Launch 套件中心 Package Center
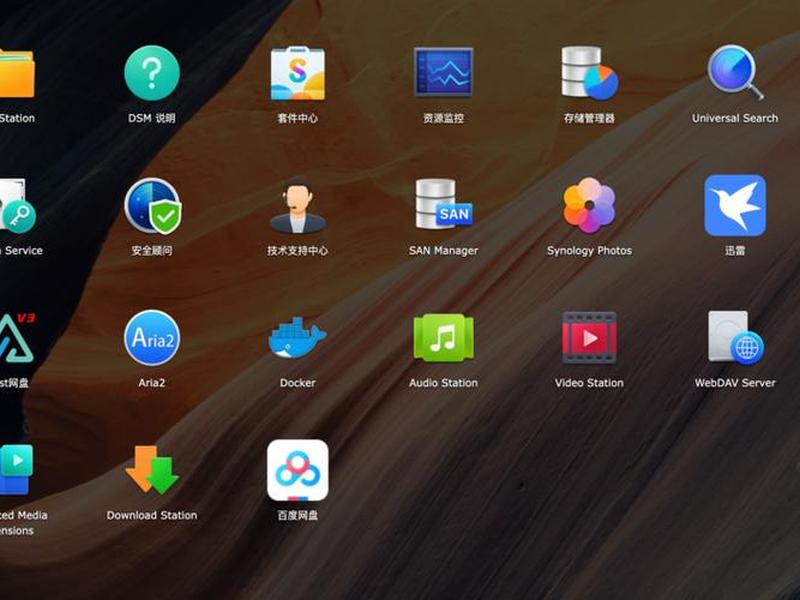Screen dimensions: 800x600 [x=297, y=73]
